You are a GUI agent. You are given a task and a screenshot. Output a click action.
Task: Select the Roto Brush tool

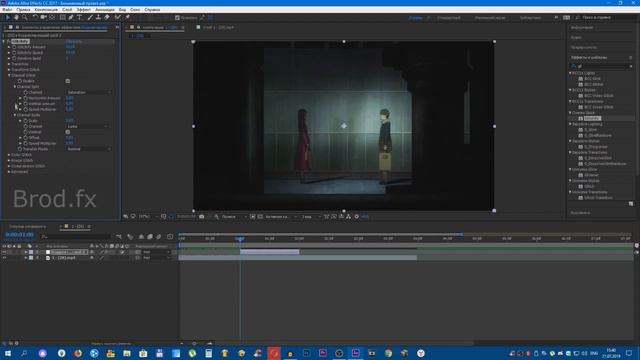pos(118,18)
